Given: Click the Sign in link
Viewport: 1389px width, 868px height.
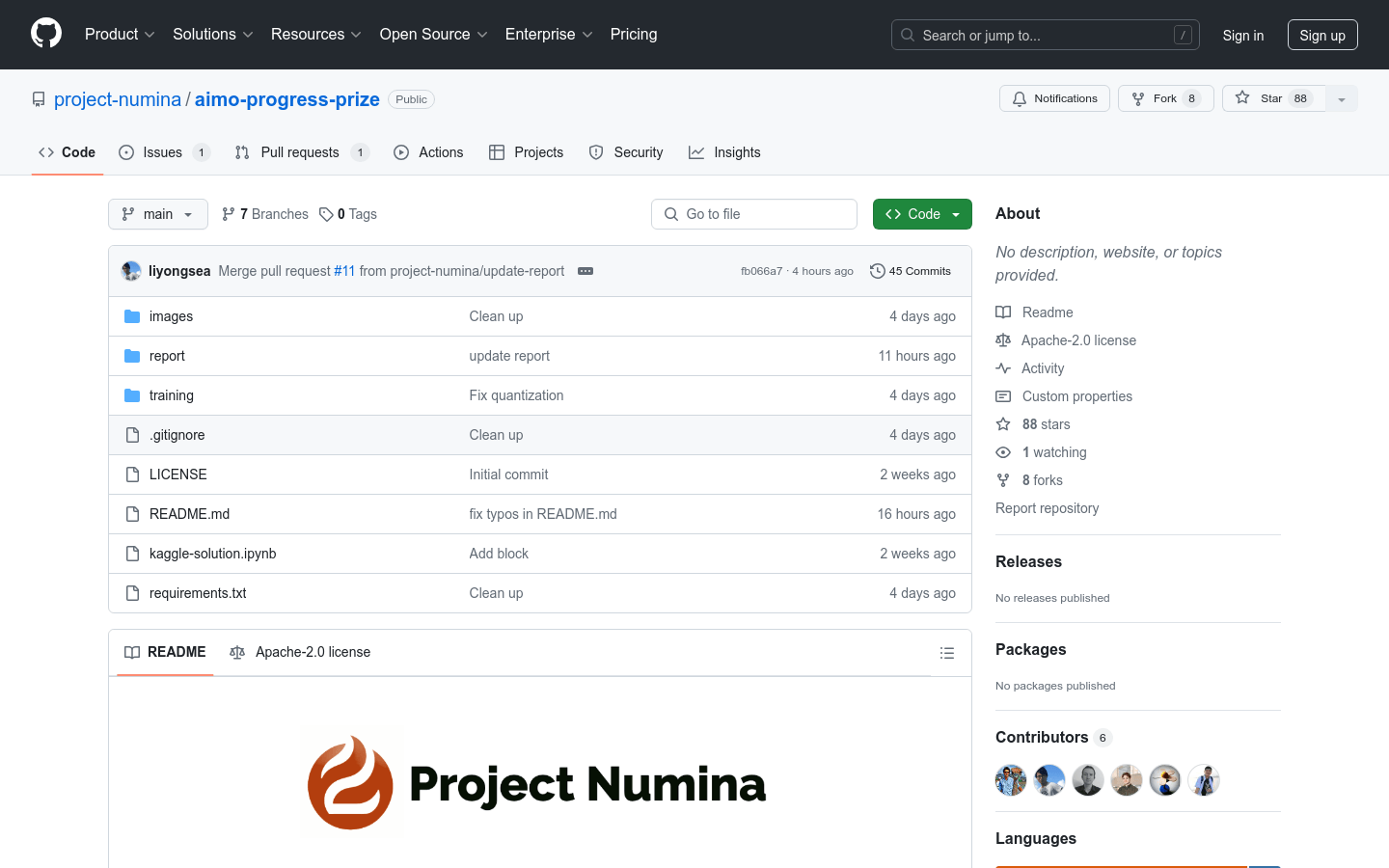Looking at the screenshot, I should pyautogui.click(x=1242, y=35).
